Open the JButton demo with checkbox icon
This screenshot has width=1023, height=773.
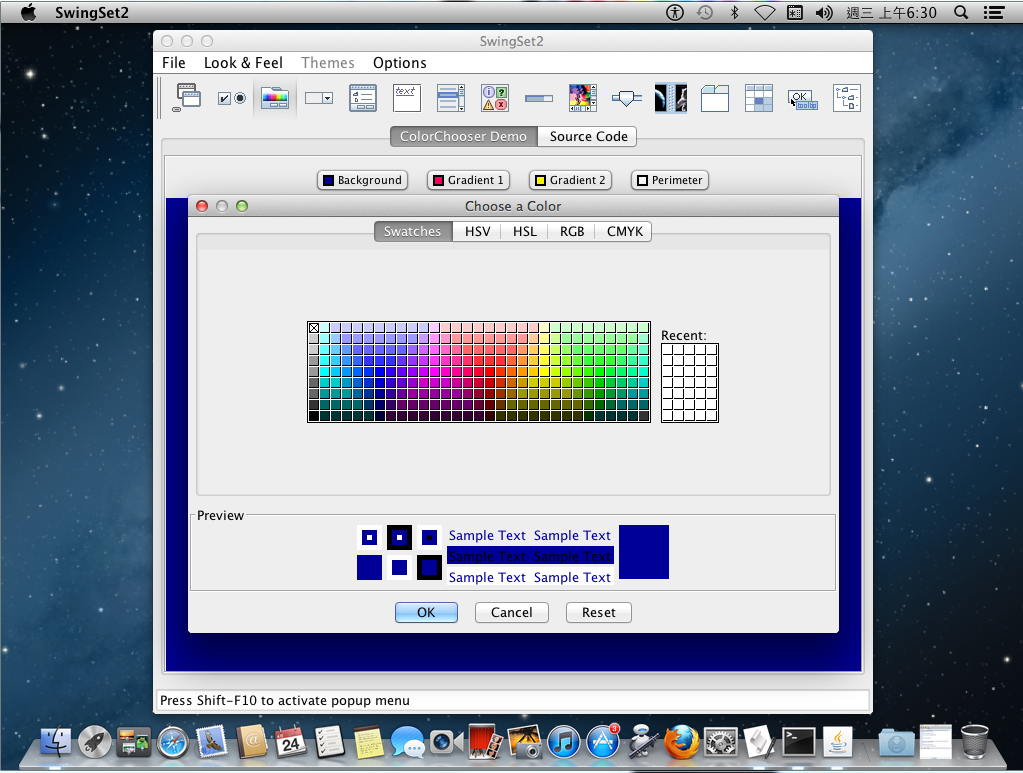(232, 98)
